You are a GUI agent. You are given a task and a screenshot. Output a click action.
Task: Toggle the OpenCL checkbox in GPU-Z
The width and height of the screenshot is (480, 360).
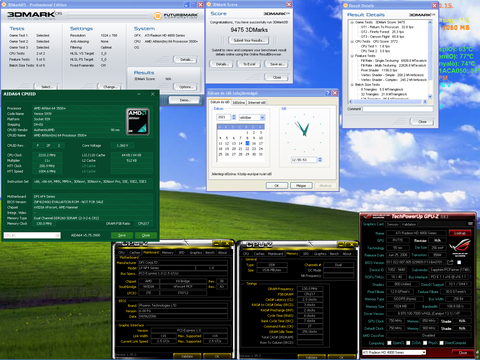point(389,343)
